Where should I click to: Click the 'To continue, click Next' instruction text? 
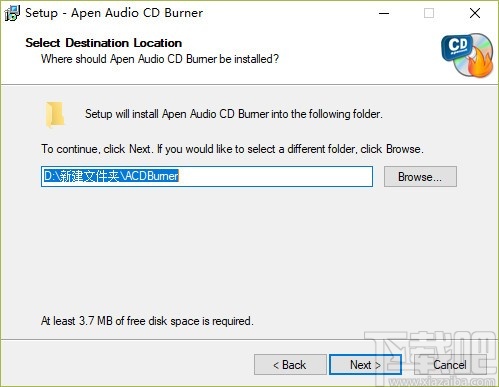click(232, 149)
